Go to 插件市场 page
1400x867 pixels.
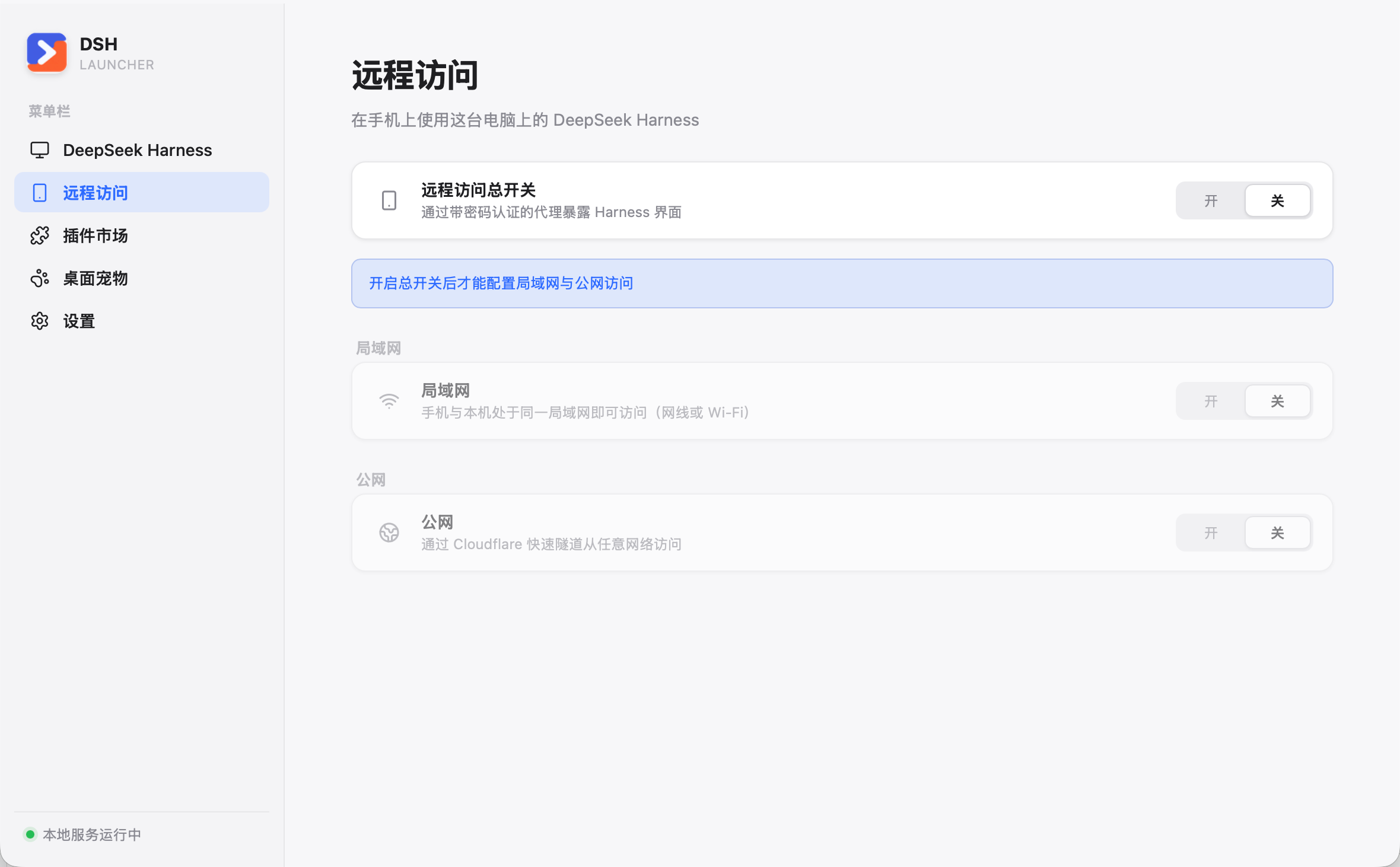[142, 235]
